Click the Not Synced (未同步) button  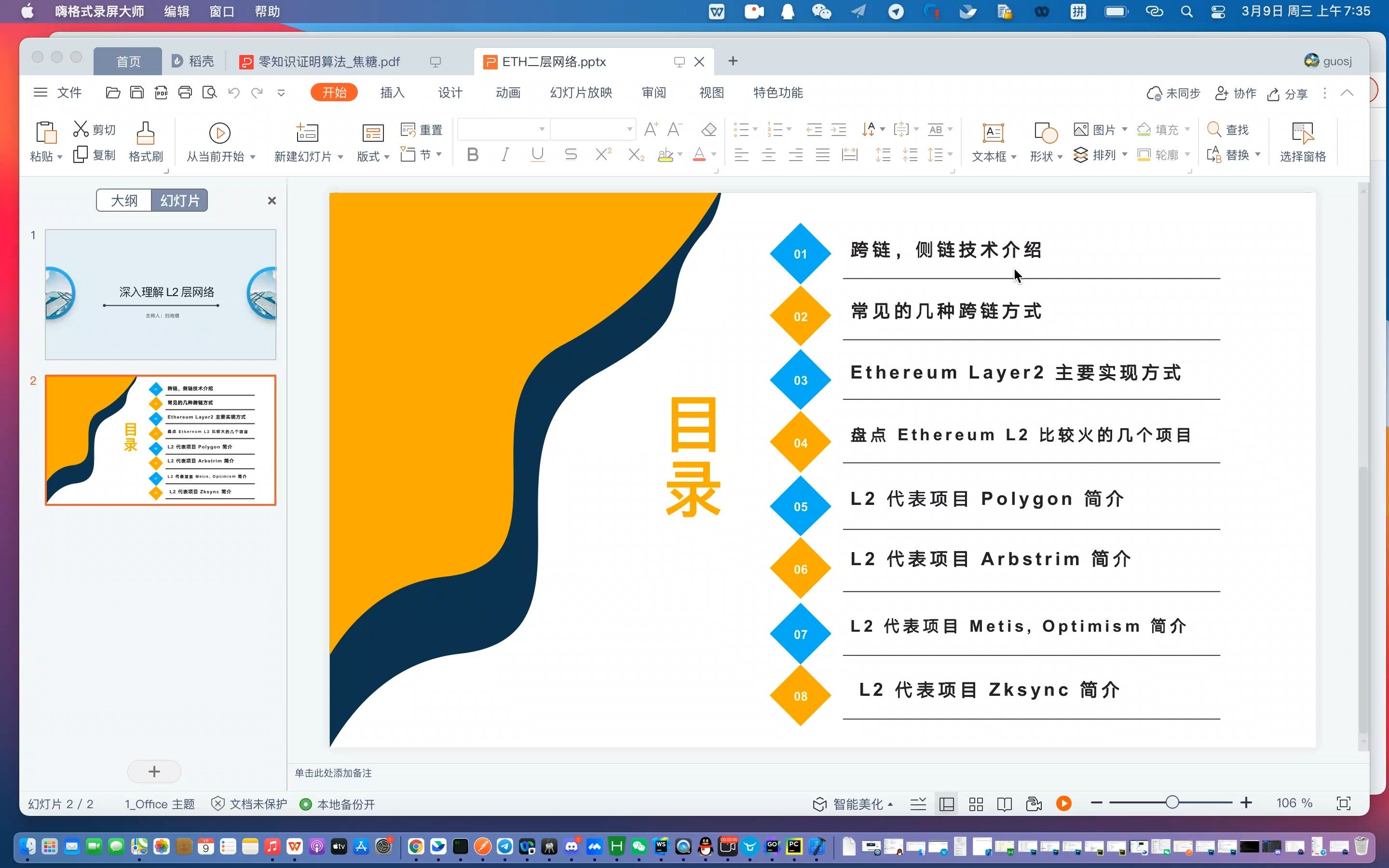1173,94
